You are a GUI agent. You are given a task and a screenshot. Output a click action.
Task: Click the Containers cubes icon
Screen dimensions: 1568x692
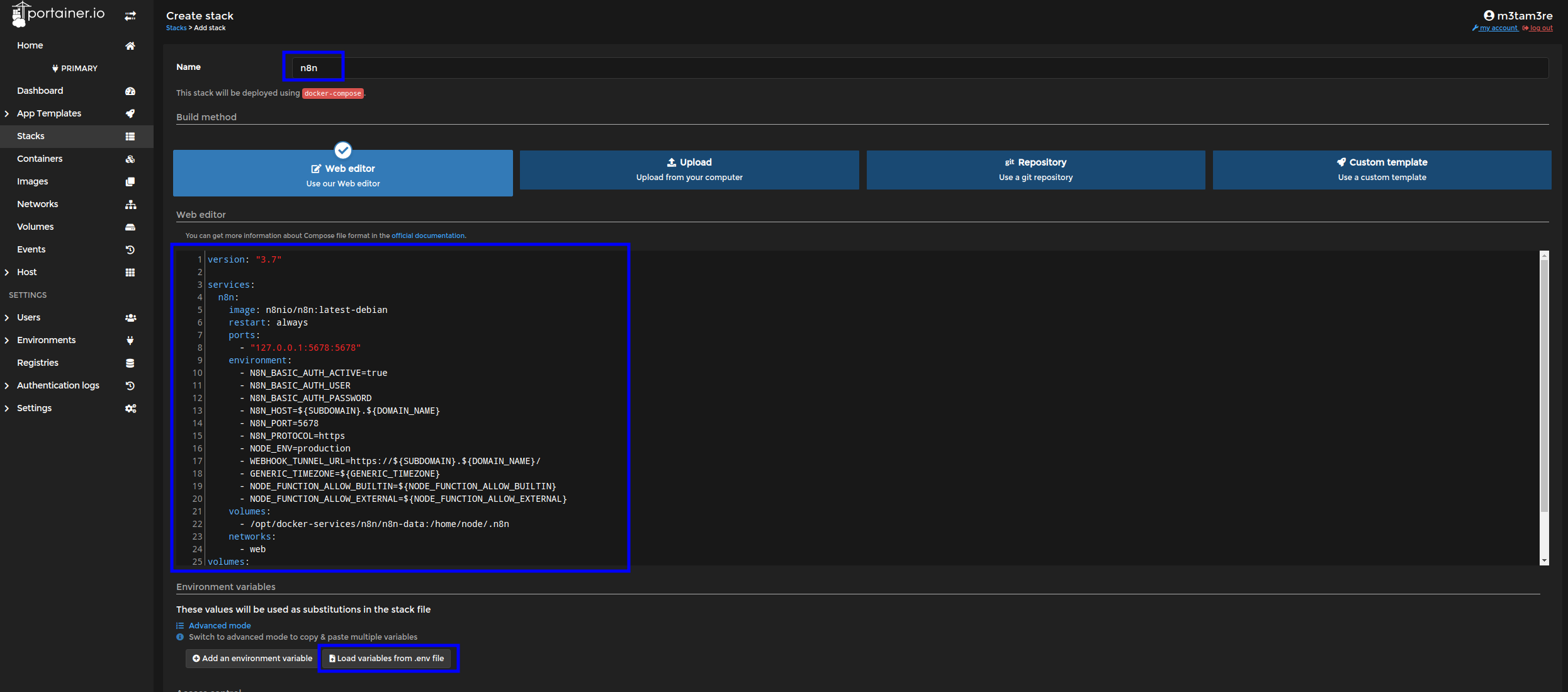(130, 159)
